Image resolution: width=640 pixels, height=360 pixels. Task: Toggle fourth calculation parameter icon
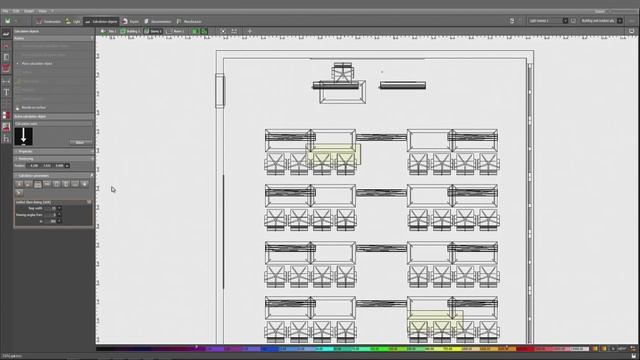[x=47, y=184]
